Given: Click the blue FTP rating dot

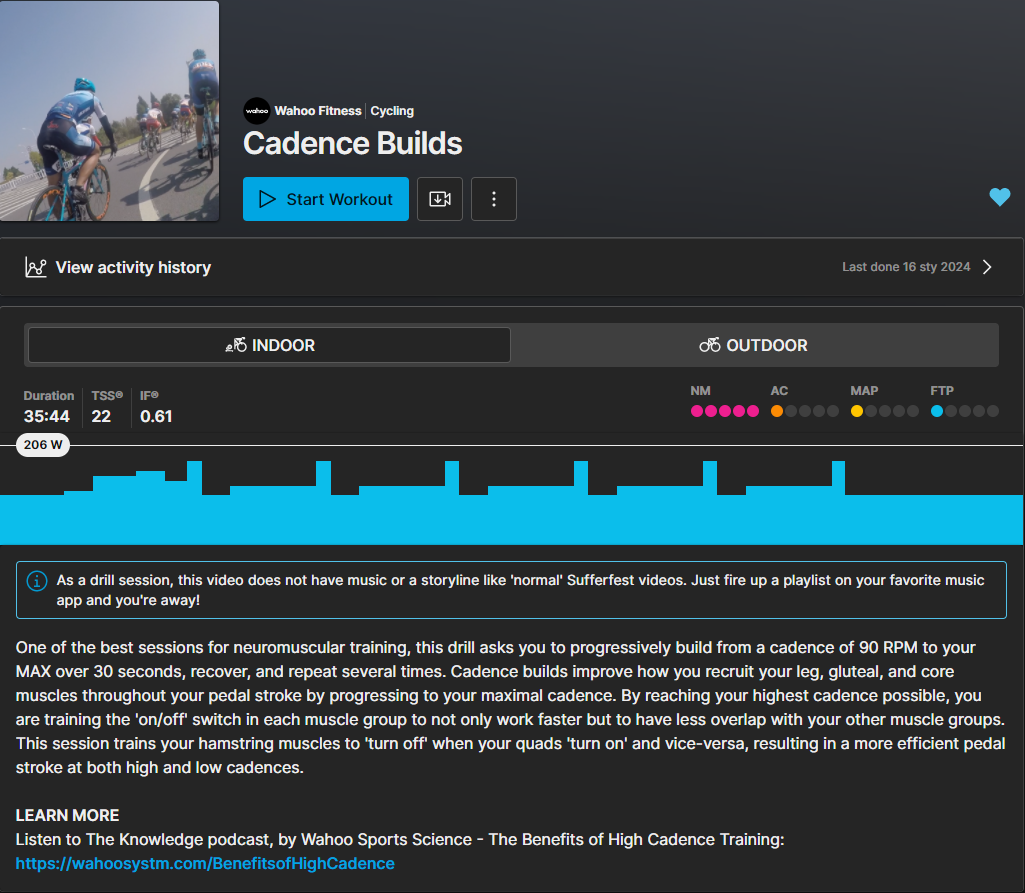Looking at the screenshot, I should (937, 411).
